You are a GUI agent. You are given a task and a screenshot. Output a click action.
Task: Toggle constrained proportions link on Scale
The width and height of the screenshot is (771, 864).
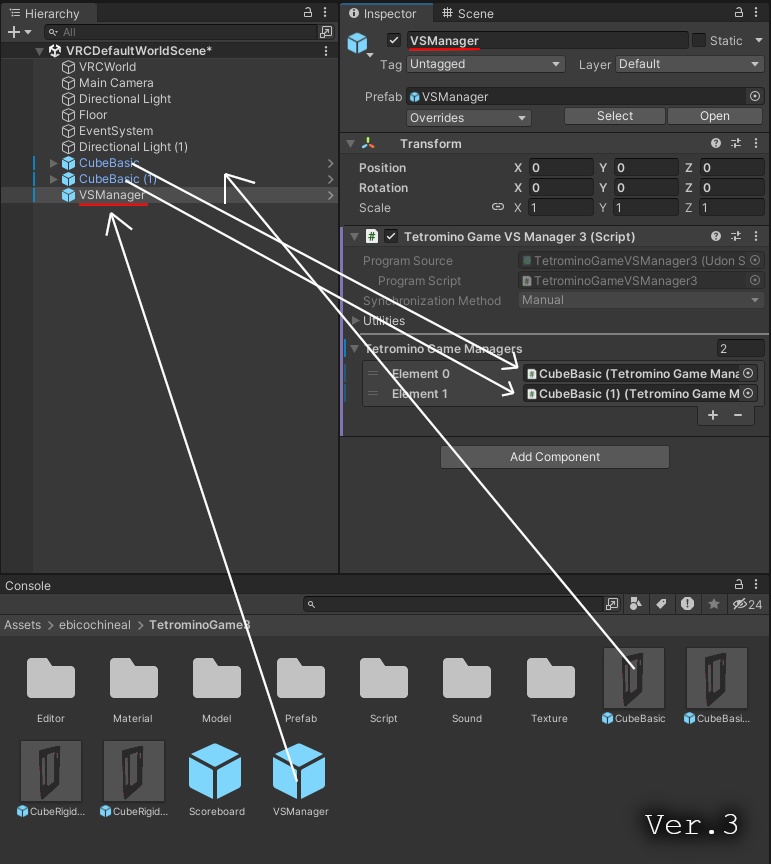point(498,207)
